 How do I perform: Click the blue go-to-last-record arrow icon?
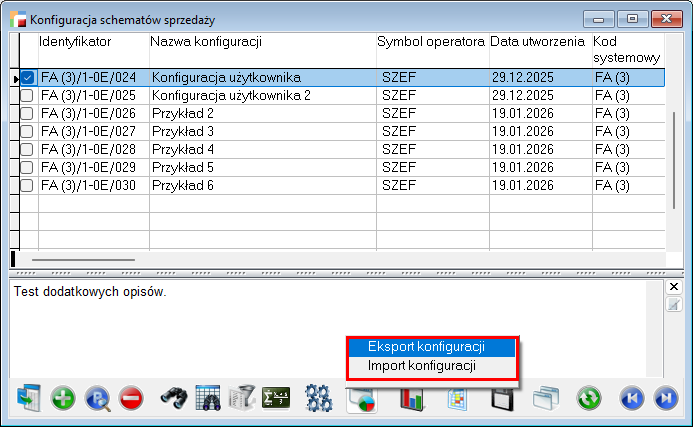(665, 398)
